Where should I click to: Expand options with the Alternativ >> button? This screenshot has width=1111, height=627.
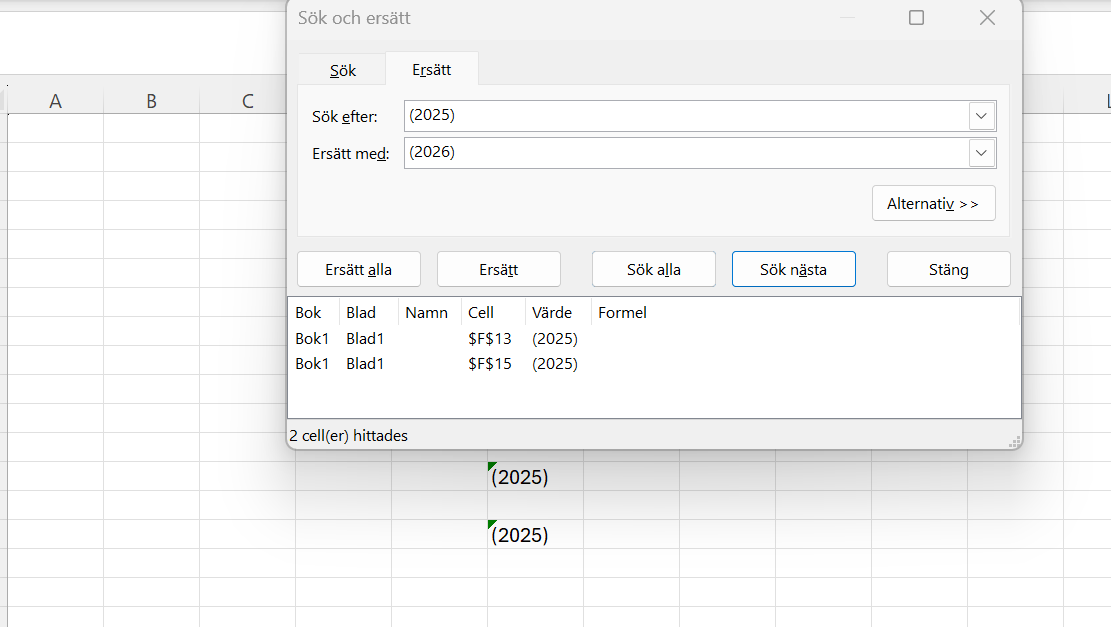pyautogui.click(x=933, y=203)
